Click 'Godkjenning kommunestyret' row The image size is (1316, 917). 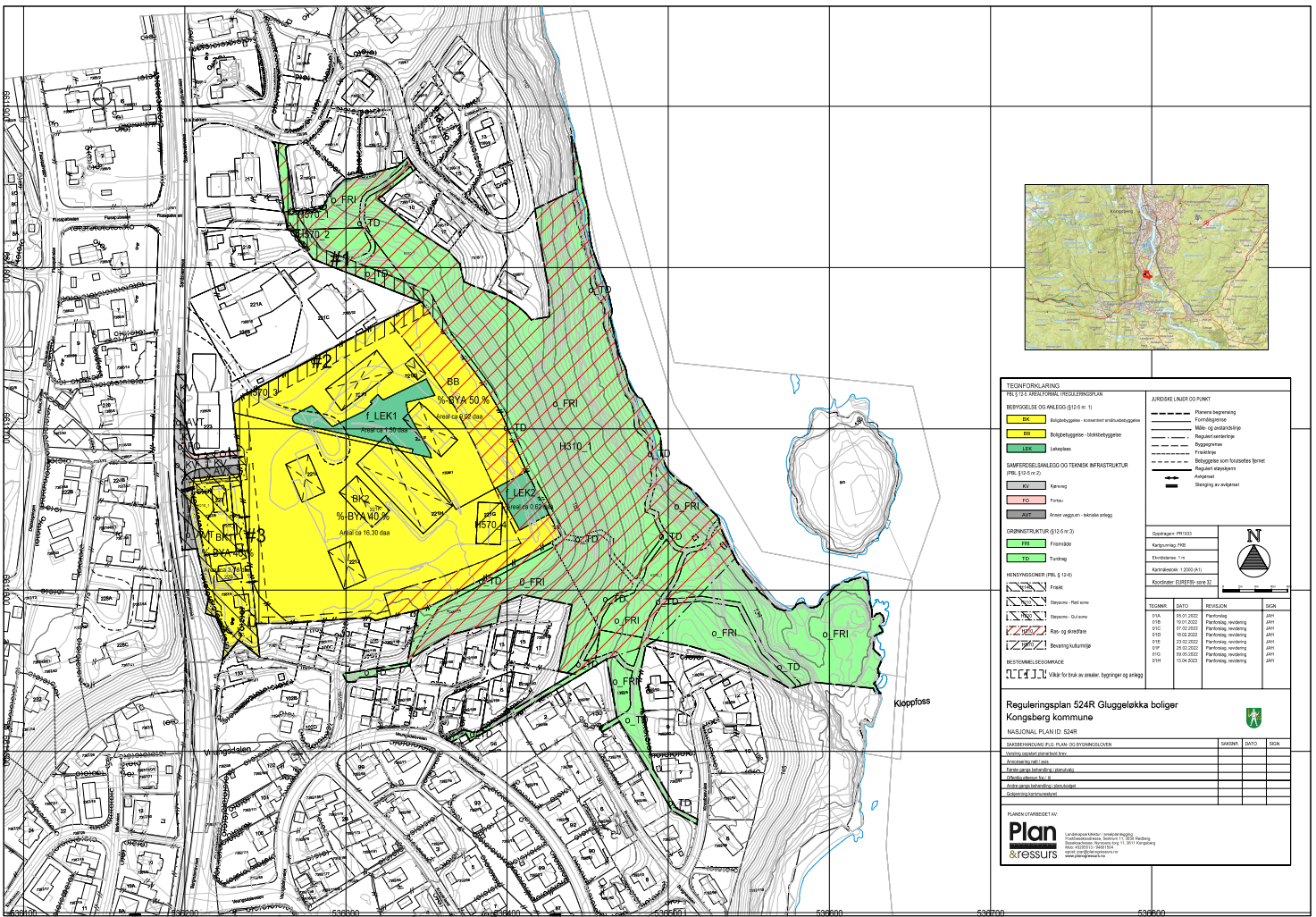(1147, 794)
